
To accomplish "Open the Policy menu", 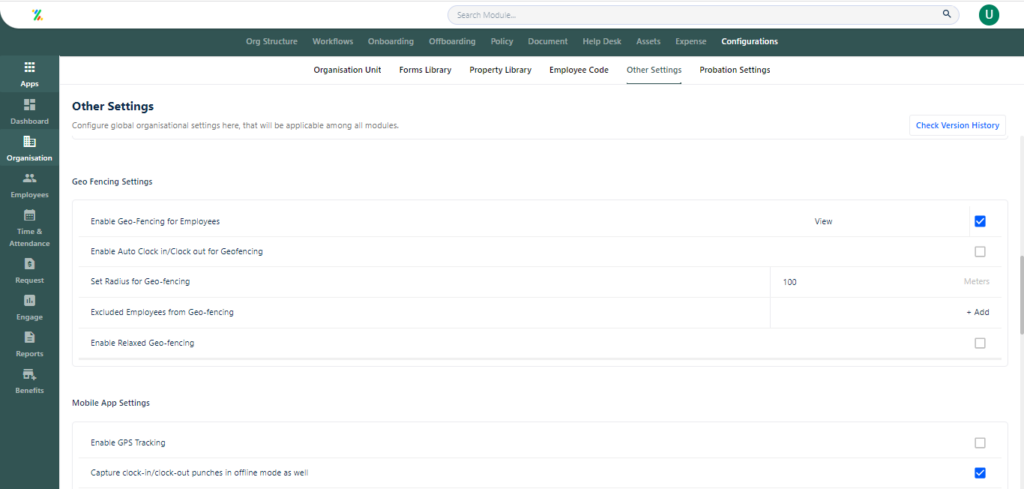I will click(502, 41).
